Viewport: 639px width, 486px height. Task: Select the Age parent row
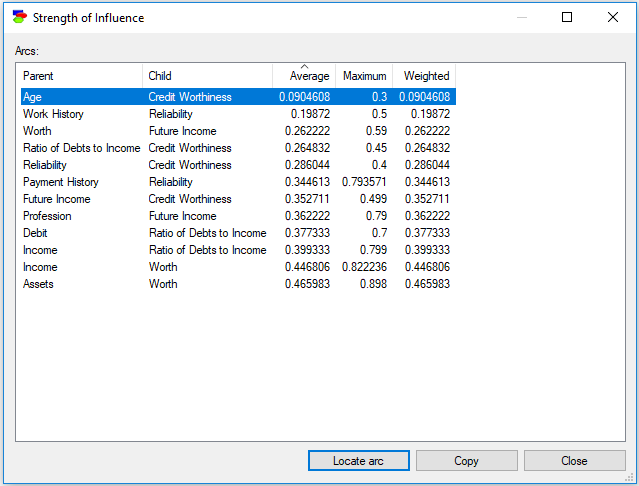pyautogui.click(x=238, y=97)
